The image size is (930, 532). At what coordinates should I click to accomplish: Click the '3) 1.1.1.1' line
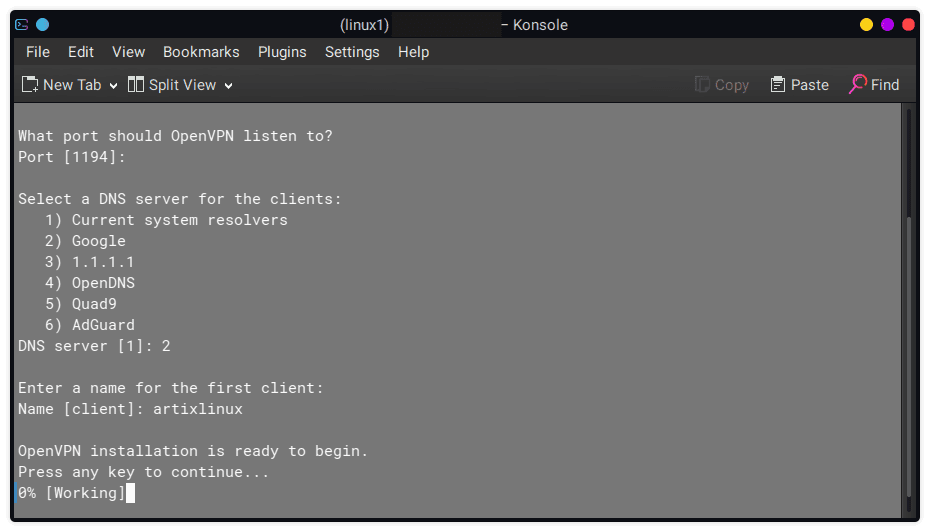point(90,262)
